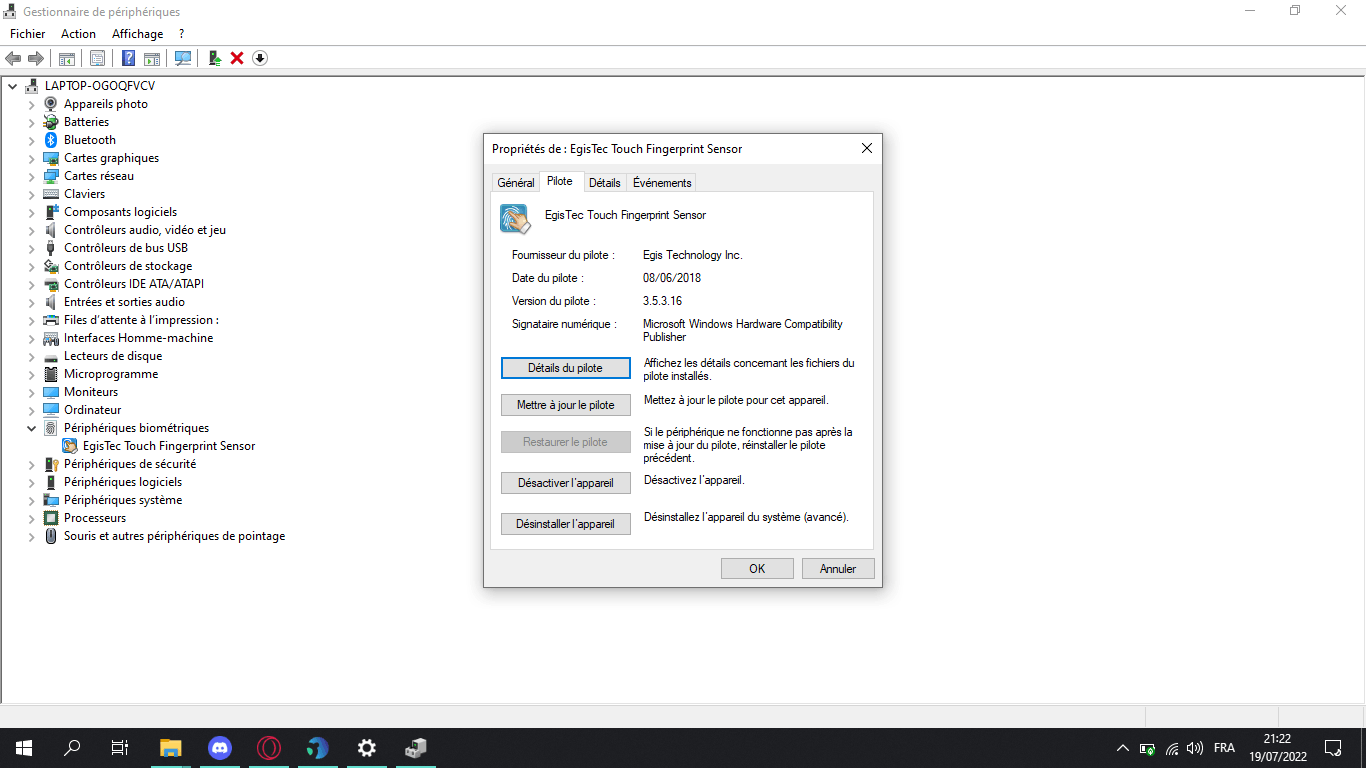Click the Device Manager taskbar icon

pyautogui.click(x=416, y=748)
